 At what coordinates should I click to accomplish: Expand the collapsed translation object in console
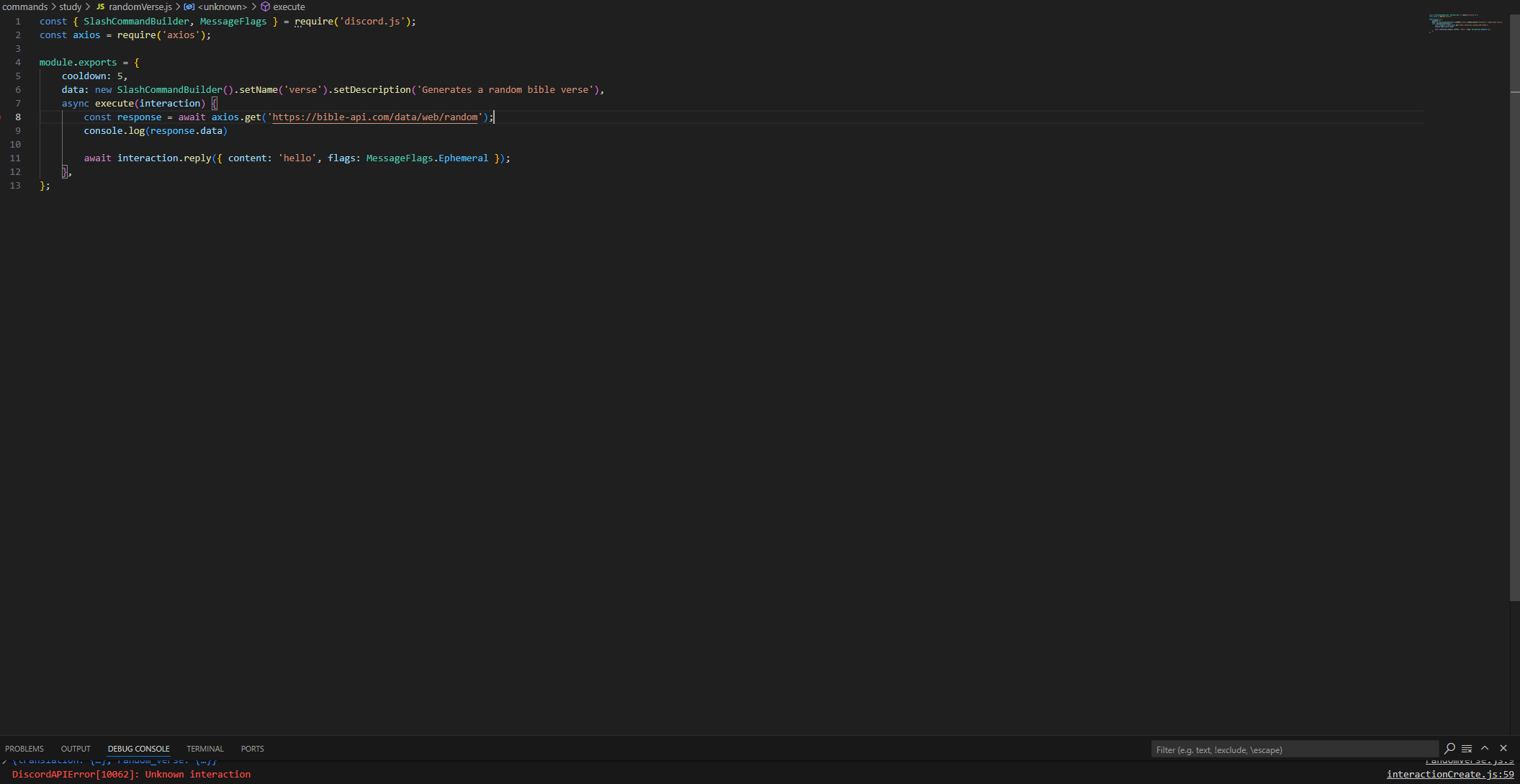tap(4, 762)
